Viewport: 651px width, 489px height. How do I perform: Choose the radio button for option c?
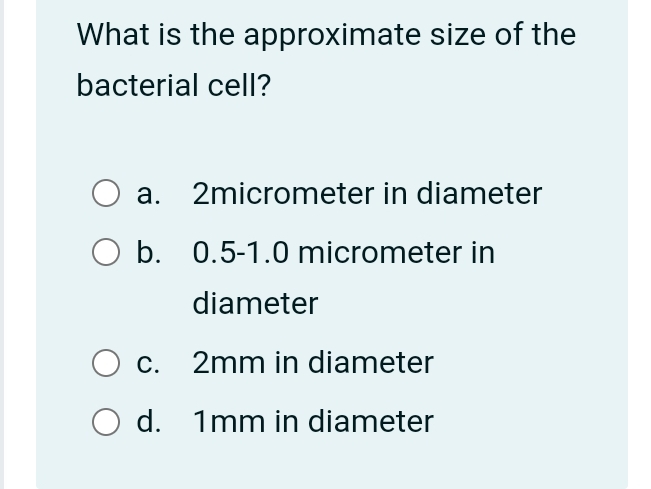click(x=106, y=363)
